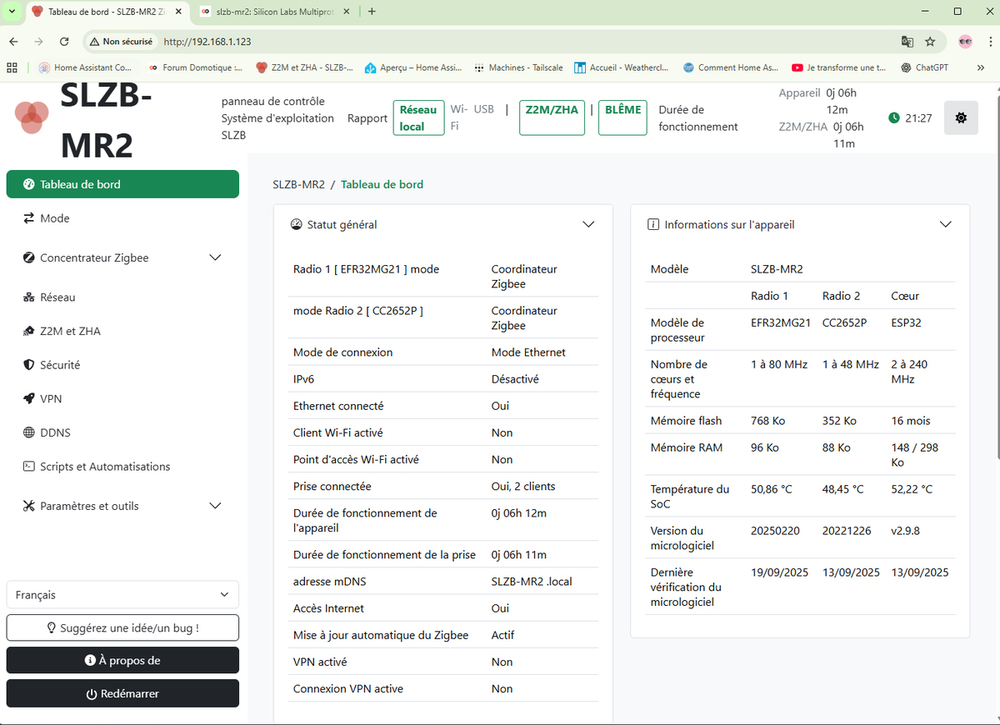Image resolution: width=1000 pixels, height=725 pixels.
Task: Open the DDNS sidebar item
Action: point(122,432)
